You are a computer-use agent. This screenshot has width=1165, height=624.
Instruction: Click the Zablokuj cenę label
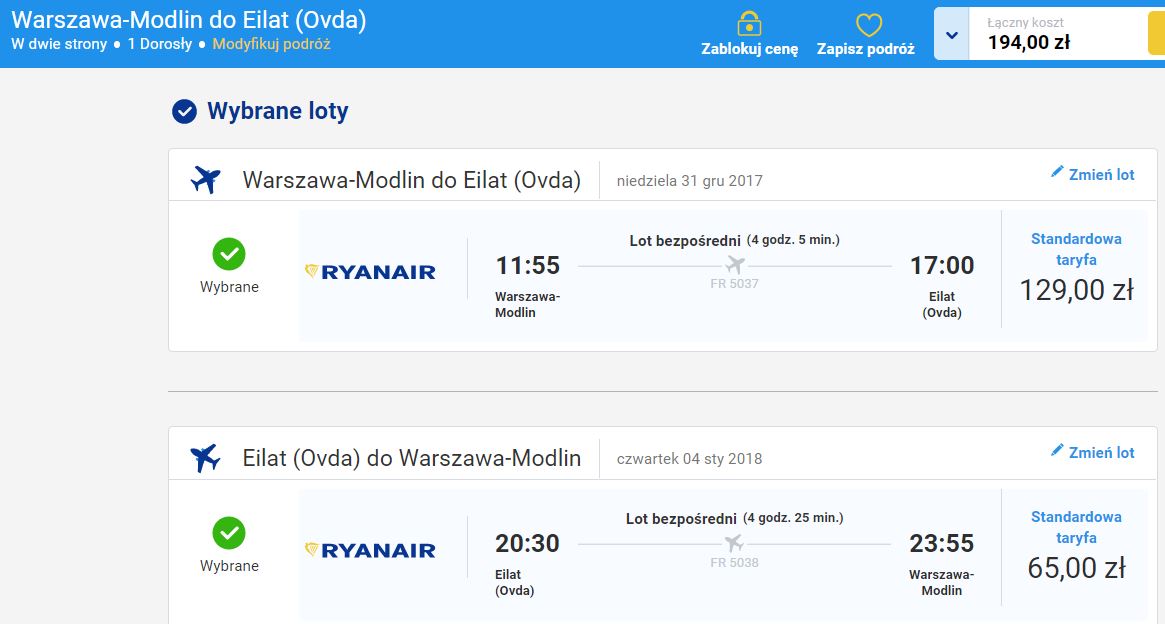(x=750, y=50)
